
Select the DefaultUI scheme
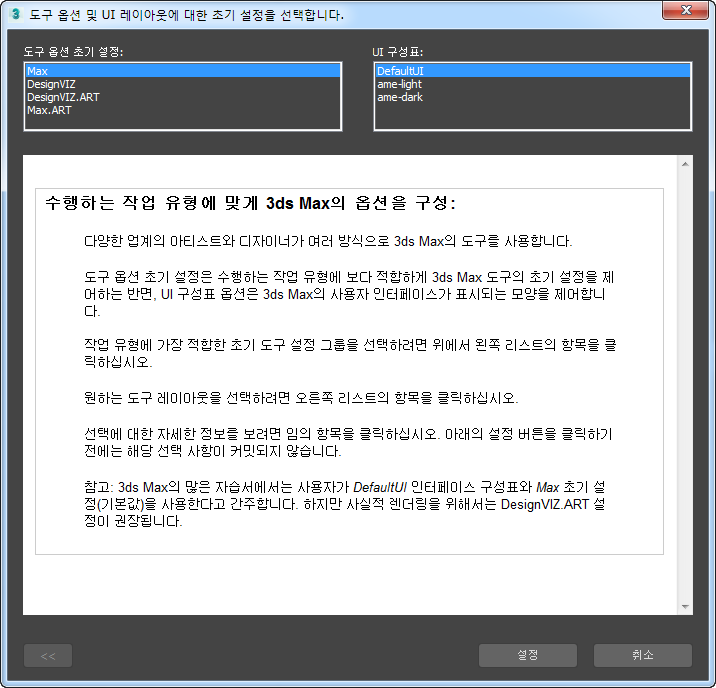point(532,71)
